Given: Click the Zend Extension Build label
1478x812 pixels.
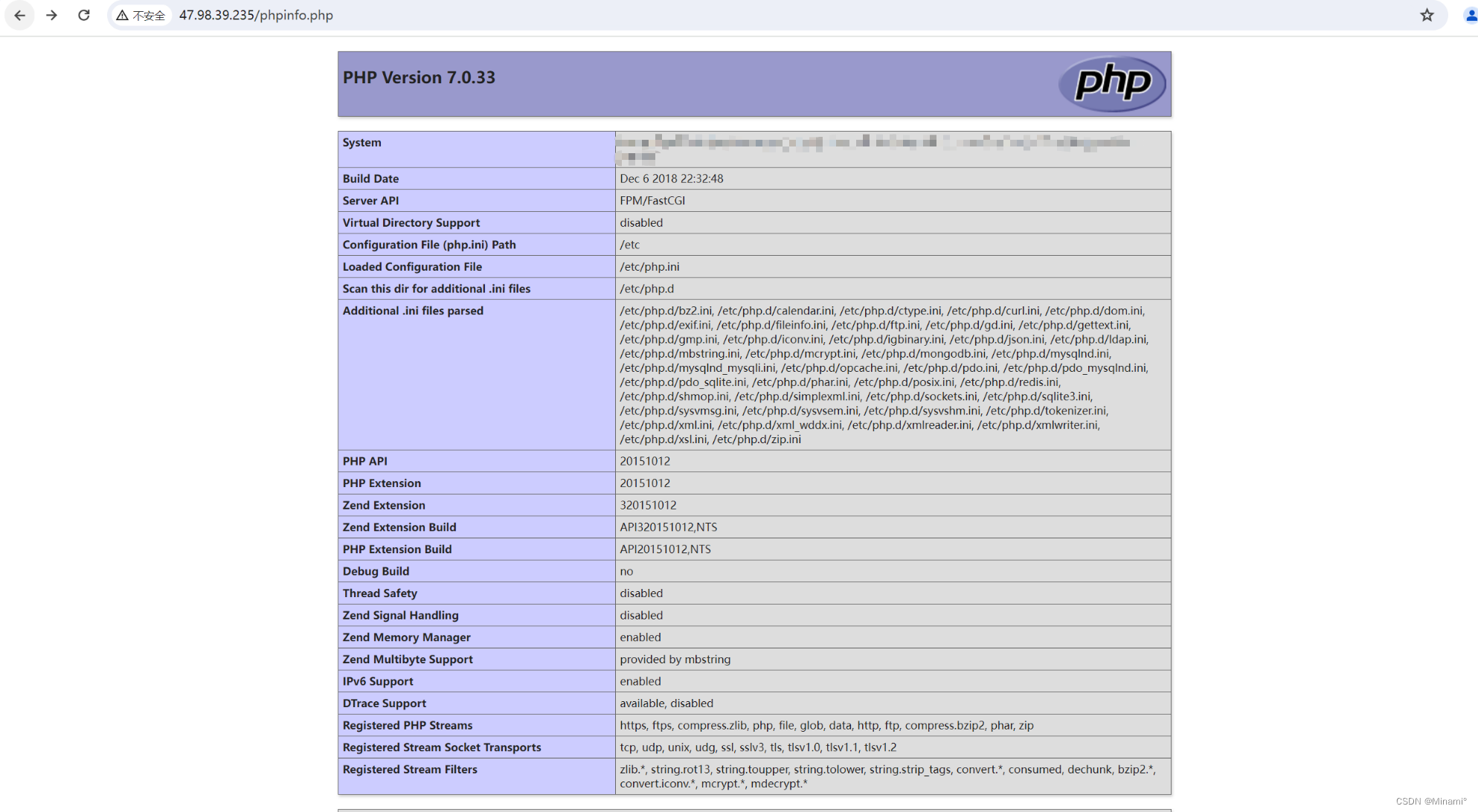Looking at the screenshot, I should tap(399, 527).
